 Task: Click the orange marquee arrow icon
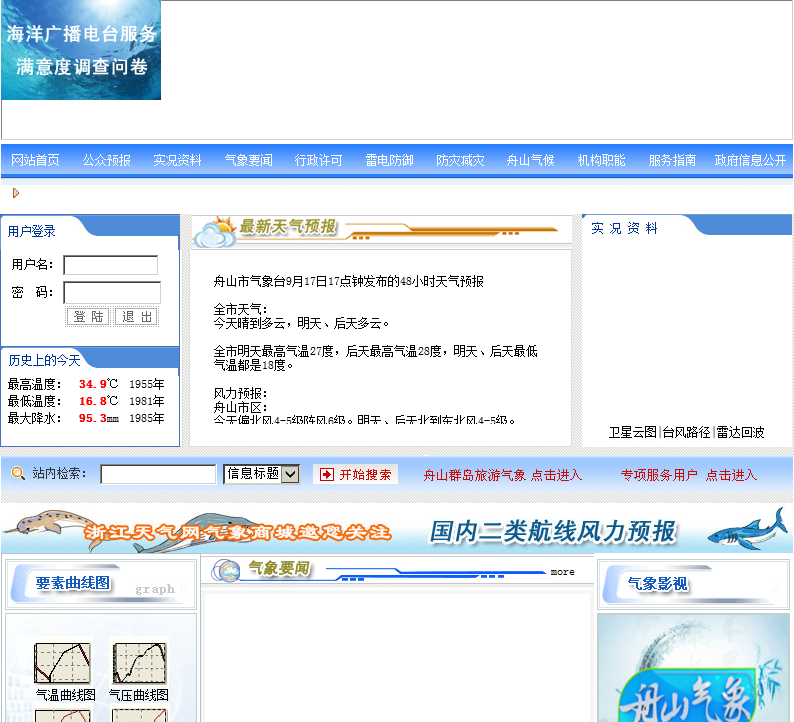point(16,193)
